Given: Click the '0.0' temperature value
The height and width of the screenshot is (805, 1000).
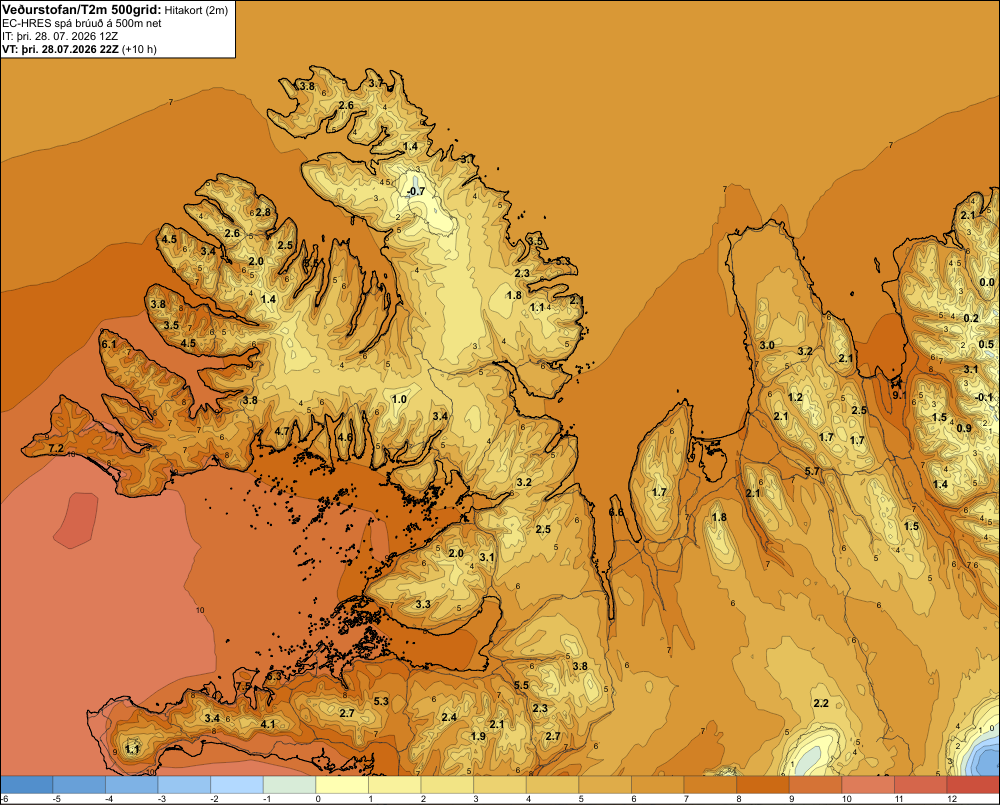Looking at the screenshot, I should [987, 283].
